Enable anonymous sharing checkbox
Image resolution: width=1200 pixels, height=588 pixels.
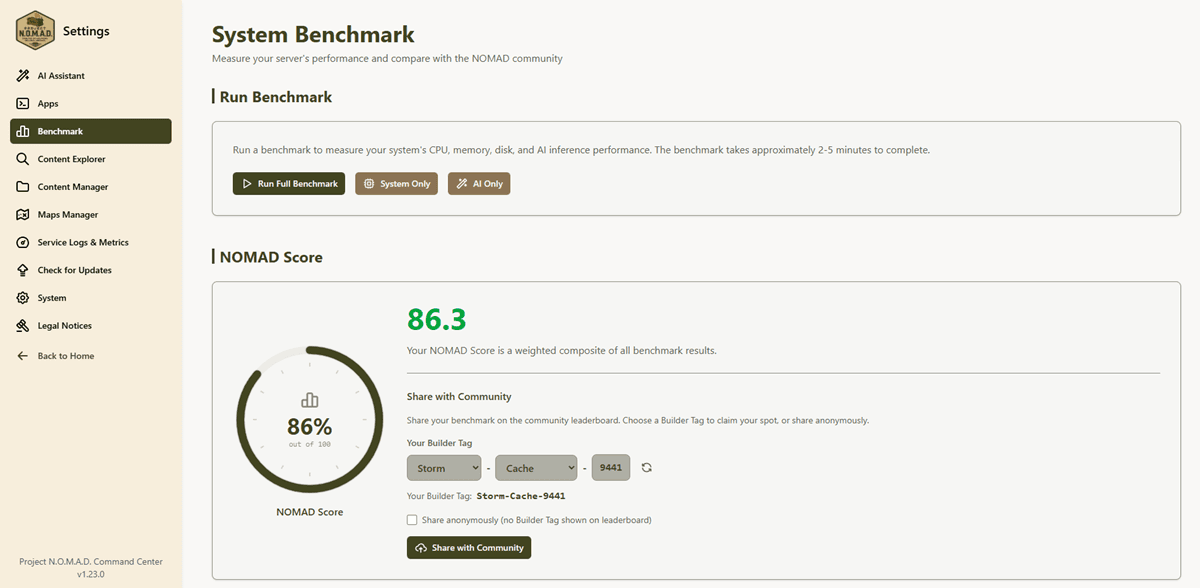point(412,520)
